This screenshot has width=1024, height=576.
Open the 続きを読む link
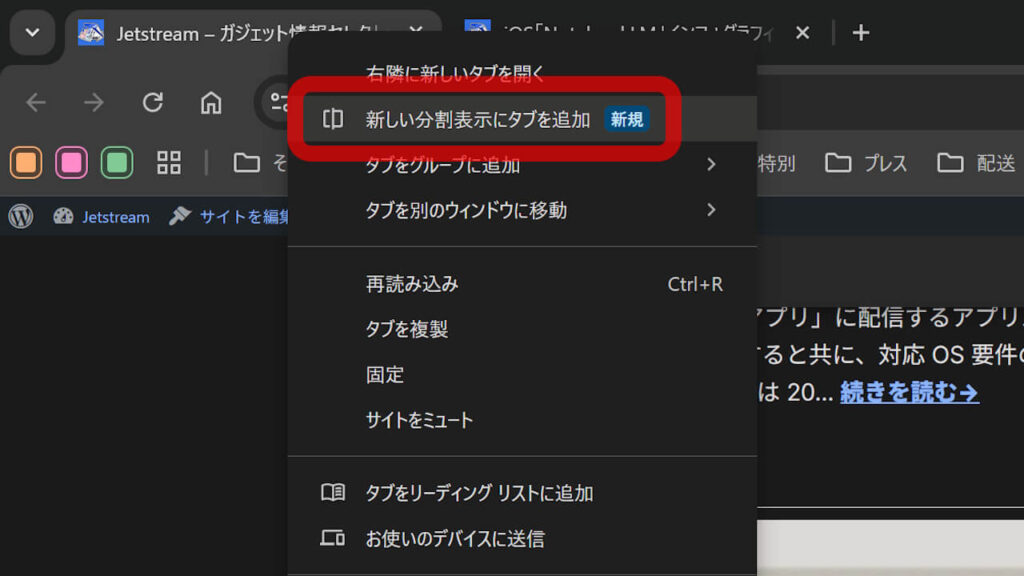[x=907, y=394]
